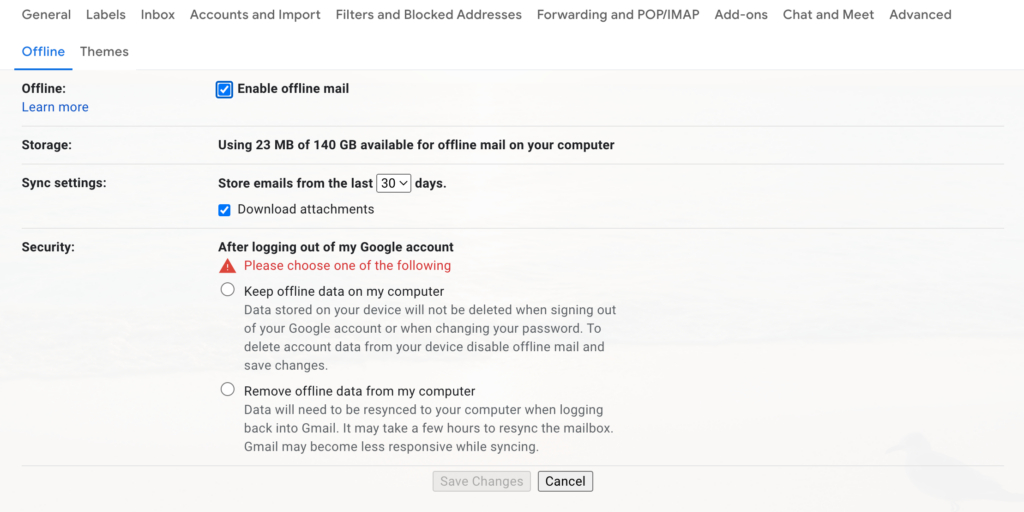
Task: Open the General settings tab
Action: (46, 14)
